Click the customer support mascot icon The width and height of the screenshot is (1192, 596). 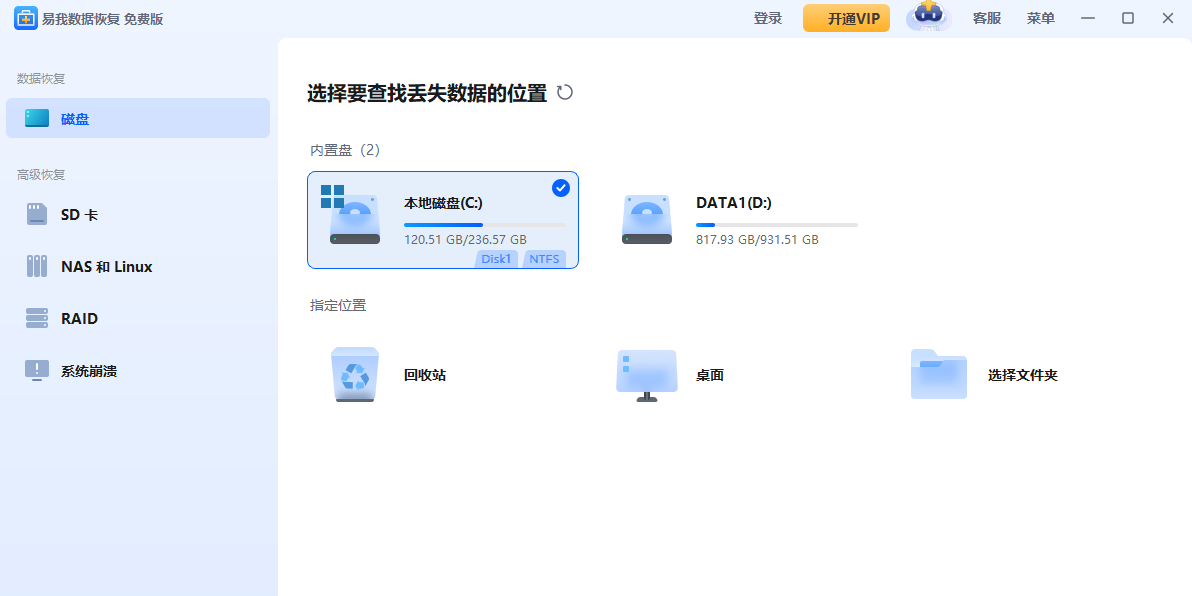pyautogui.click(x=925, y=17)
